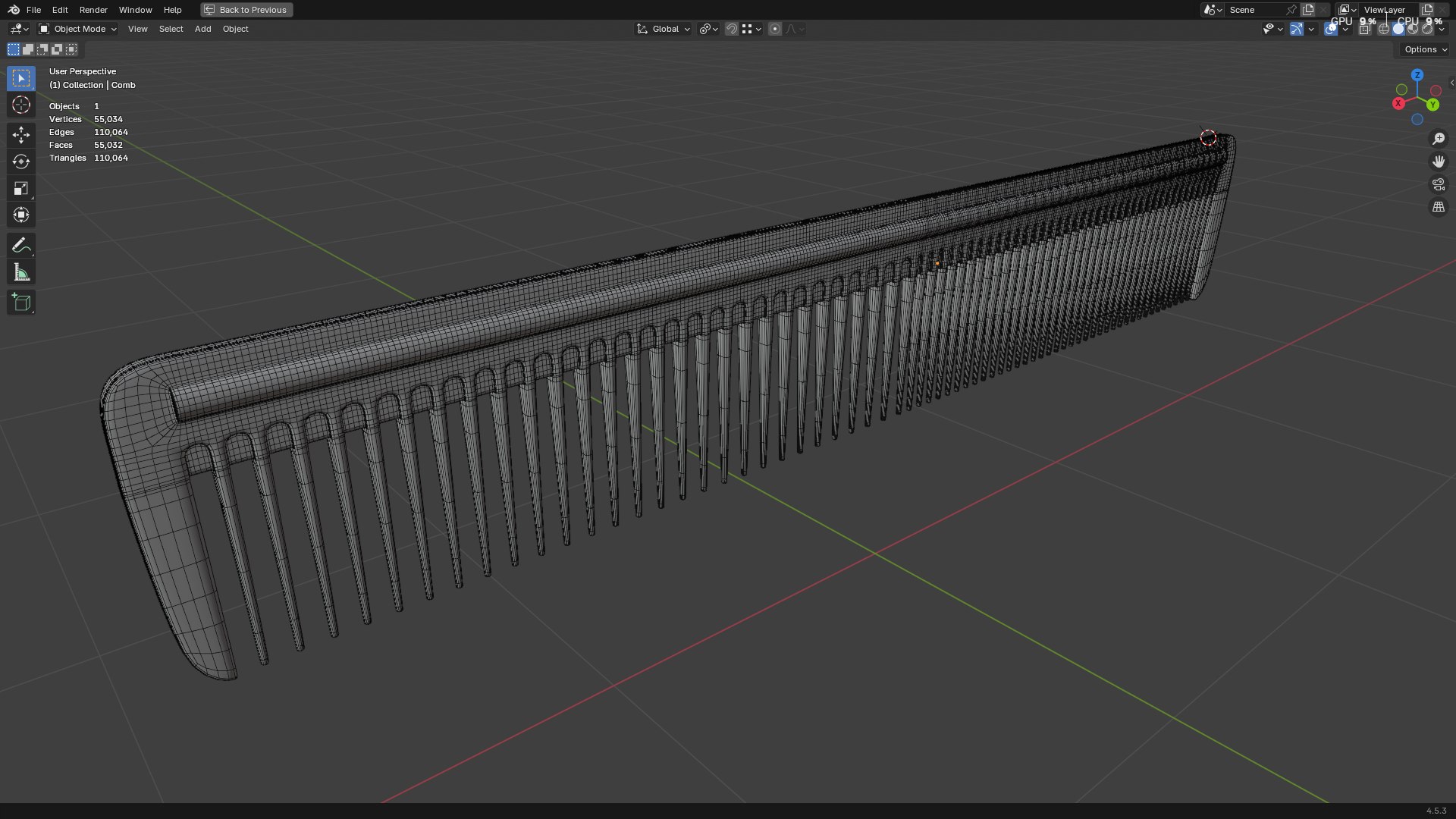Select the Measure tool
1456x819 pixels.
pyautogui.click(x=21, y=272)
